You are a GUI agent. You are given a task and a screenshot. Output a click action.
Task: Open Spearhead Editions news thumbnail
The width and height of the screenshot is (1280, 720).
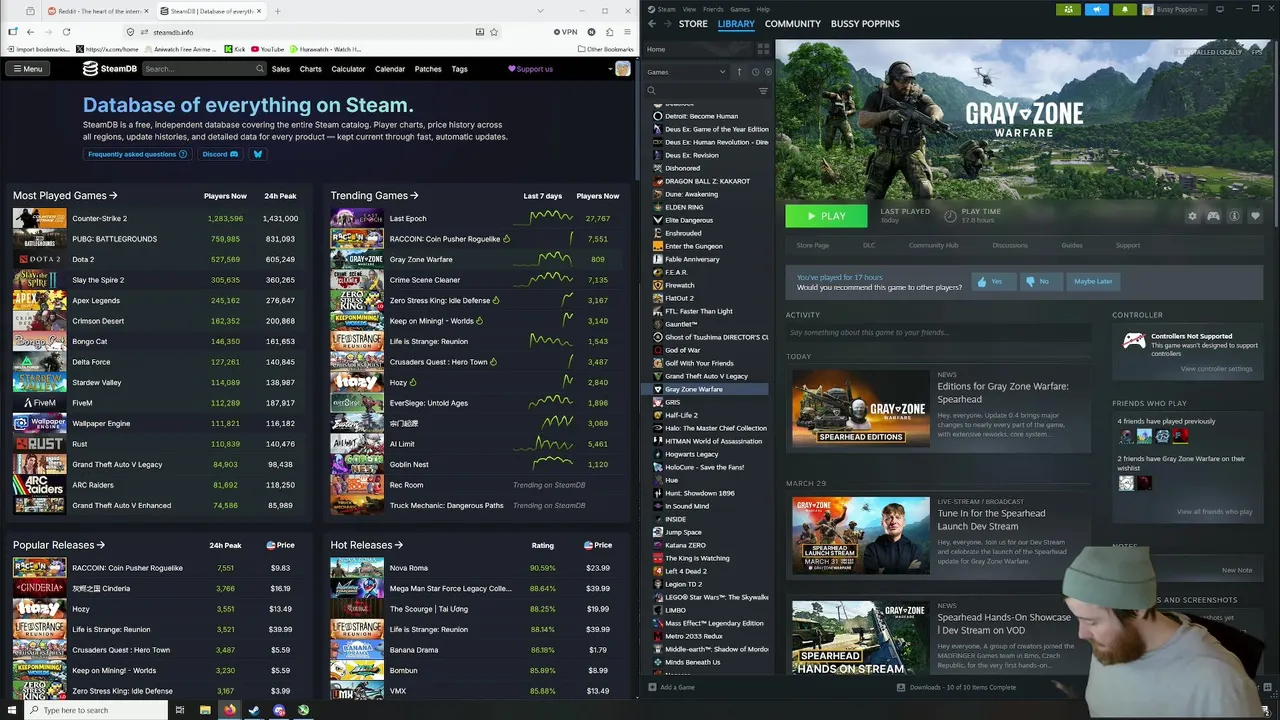tap(861, 408)
